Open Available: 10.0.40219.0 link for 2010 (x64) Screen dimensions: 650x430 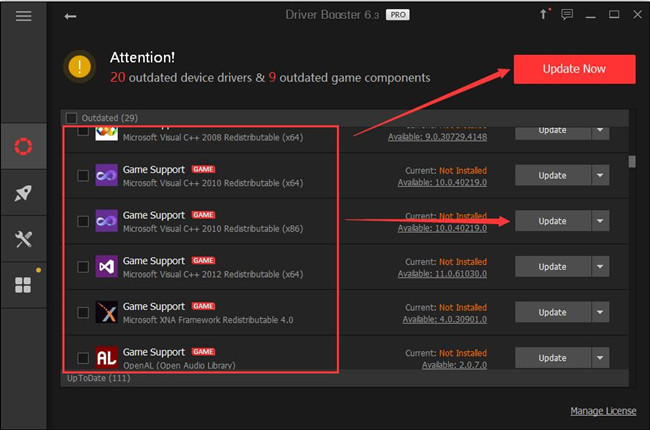point(442,182)
